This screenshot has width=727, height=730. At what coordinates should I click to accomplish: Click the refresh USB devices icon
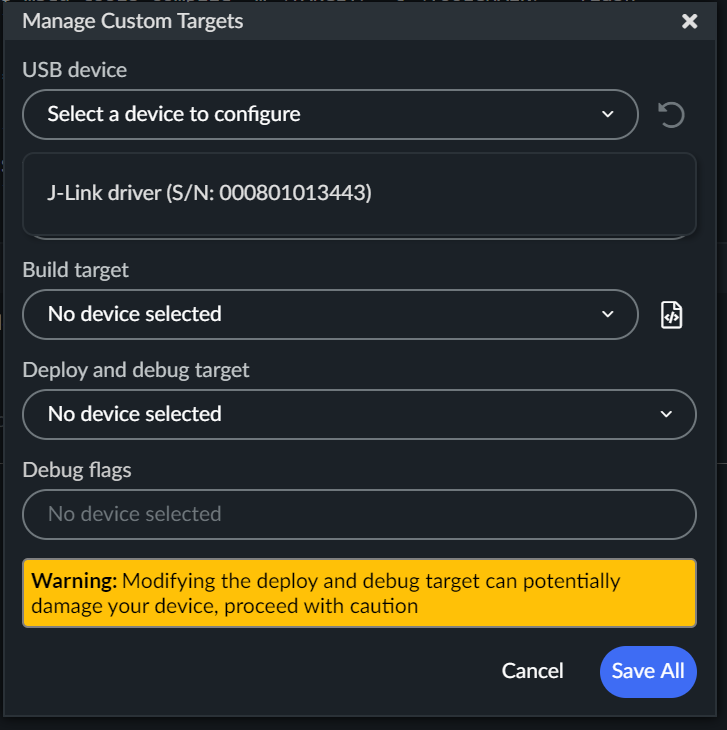671,115
